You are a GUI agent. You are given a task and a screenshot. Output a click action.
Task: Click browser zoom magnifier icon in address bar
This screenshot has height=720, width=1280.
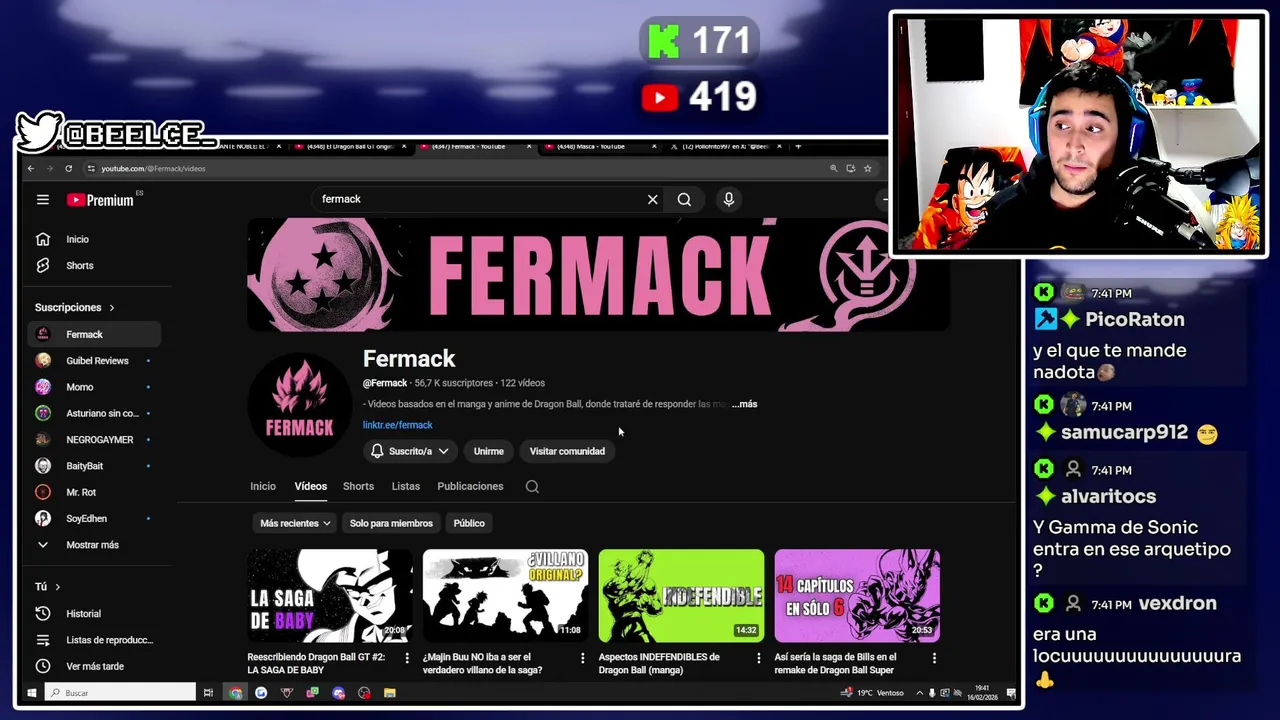pos(833,169)
